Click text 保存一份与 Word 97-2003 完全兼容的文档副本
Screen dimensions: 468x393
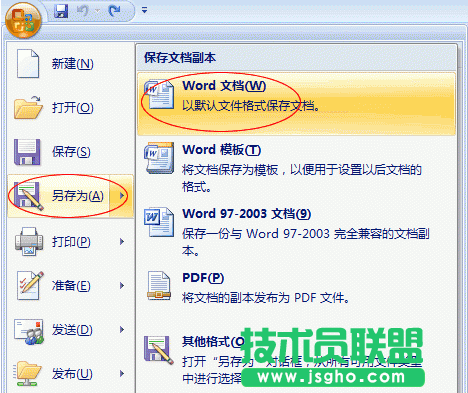(x=306, y=242)
